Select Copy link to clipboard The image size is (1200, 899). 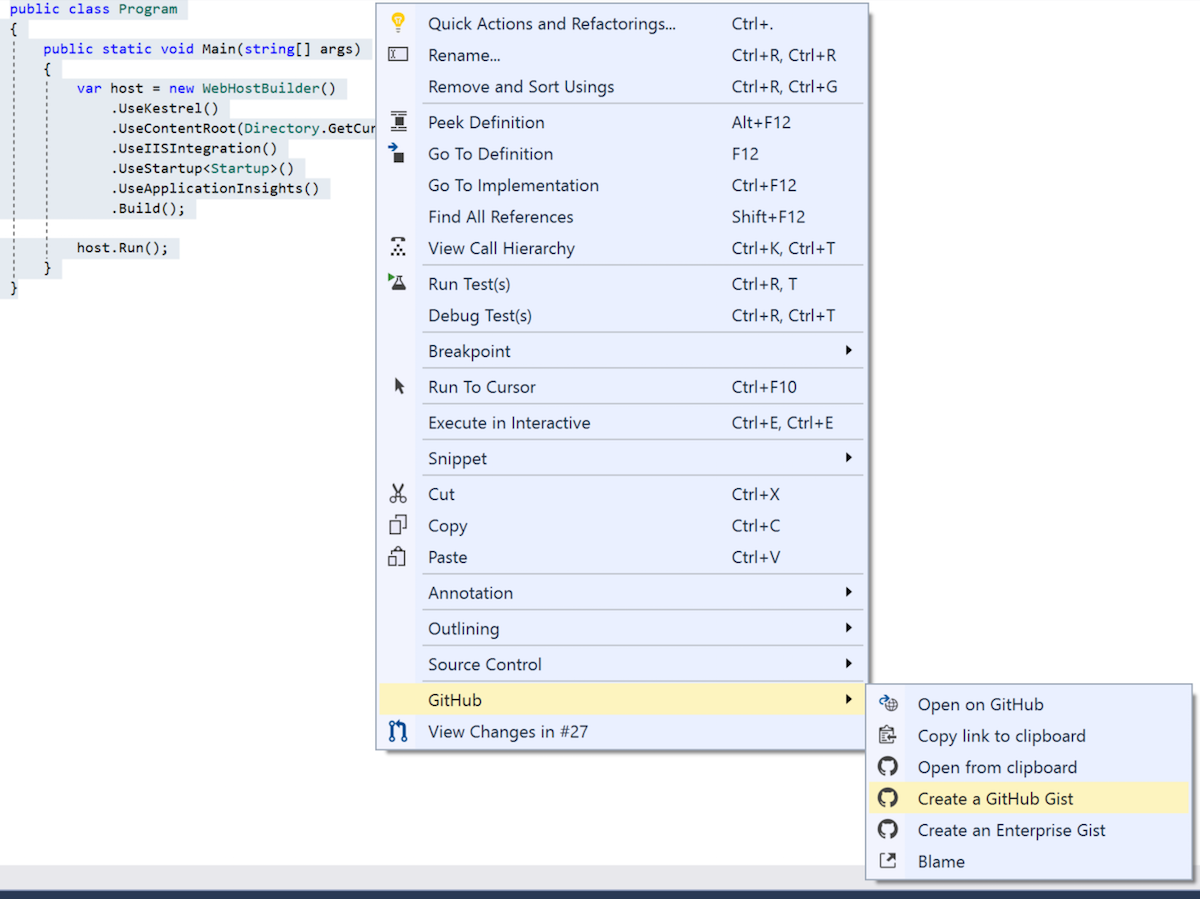(x=1029, y=736)
